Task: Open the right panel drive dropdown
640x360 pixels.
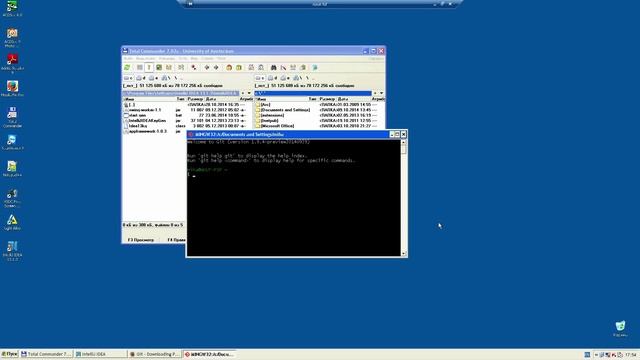Action: 260,78
